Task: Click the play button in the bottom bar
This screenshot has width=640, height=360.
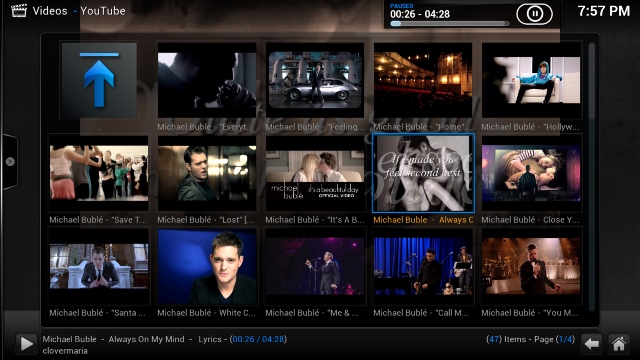Action: [x=26, y=343]
